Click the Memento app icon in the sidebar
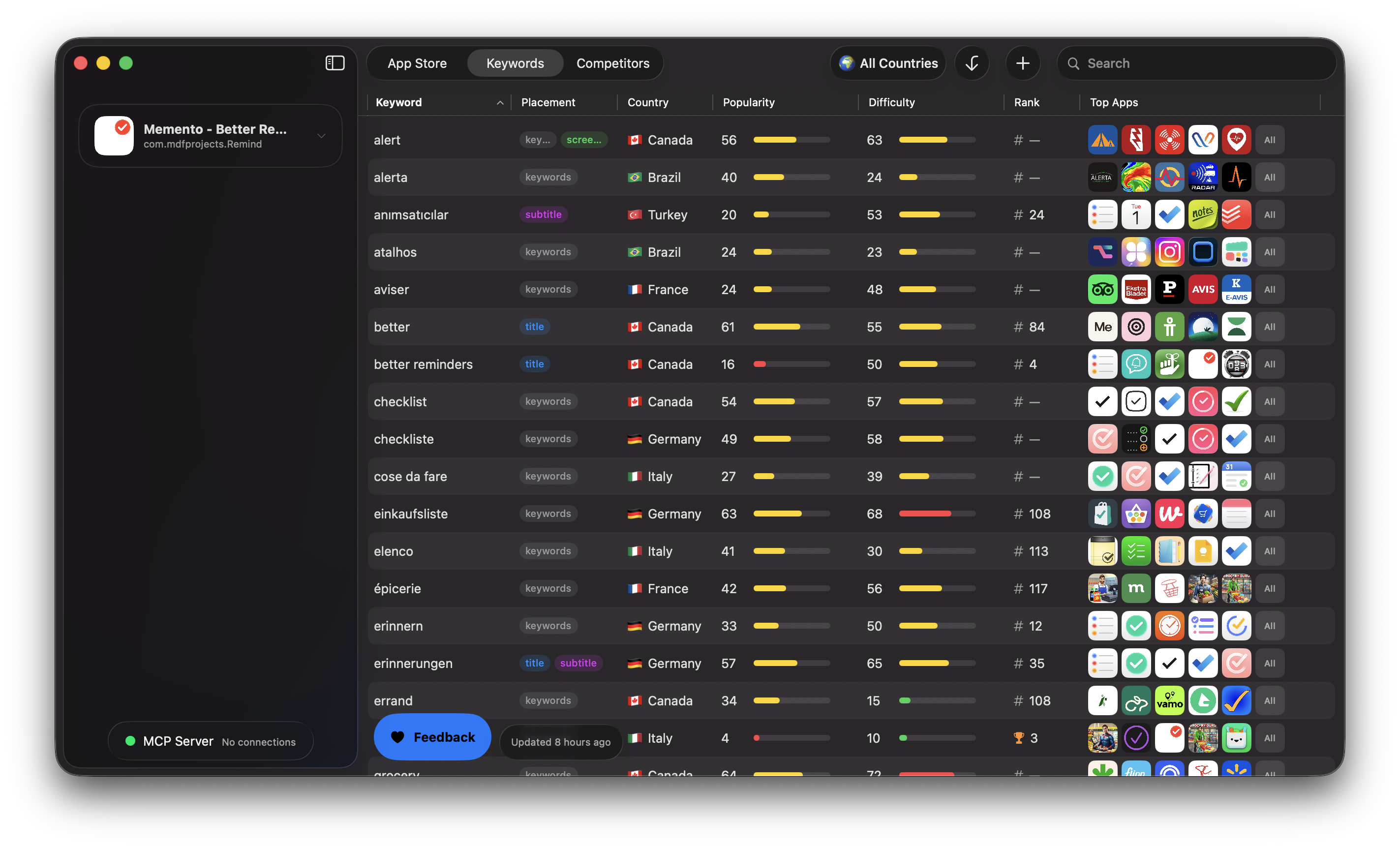 pos(114,136)
